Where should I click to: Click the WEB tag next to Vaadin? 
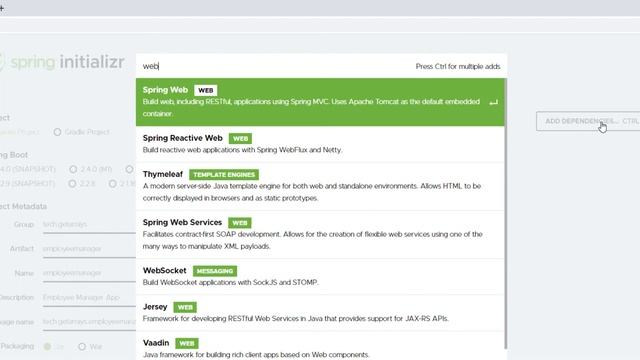[x=187, y=343]
